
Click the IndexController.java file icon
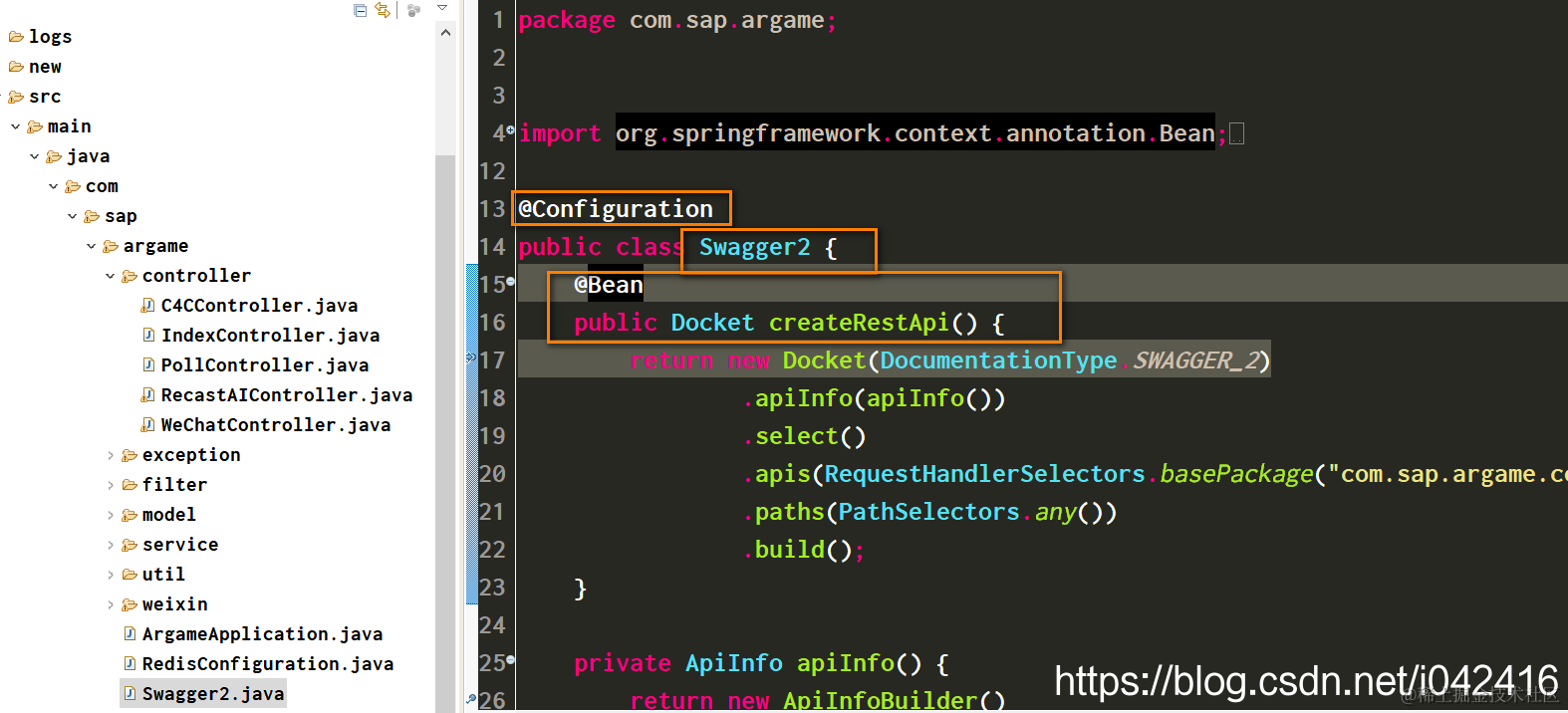[x=148, y=335]
